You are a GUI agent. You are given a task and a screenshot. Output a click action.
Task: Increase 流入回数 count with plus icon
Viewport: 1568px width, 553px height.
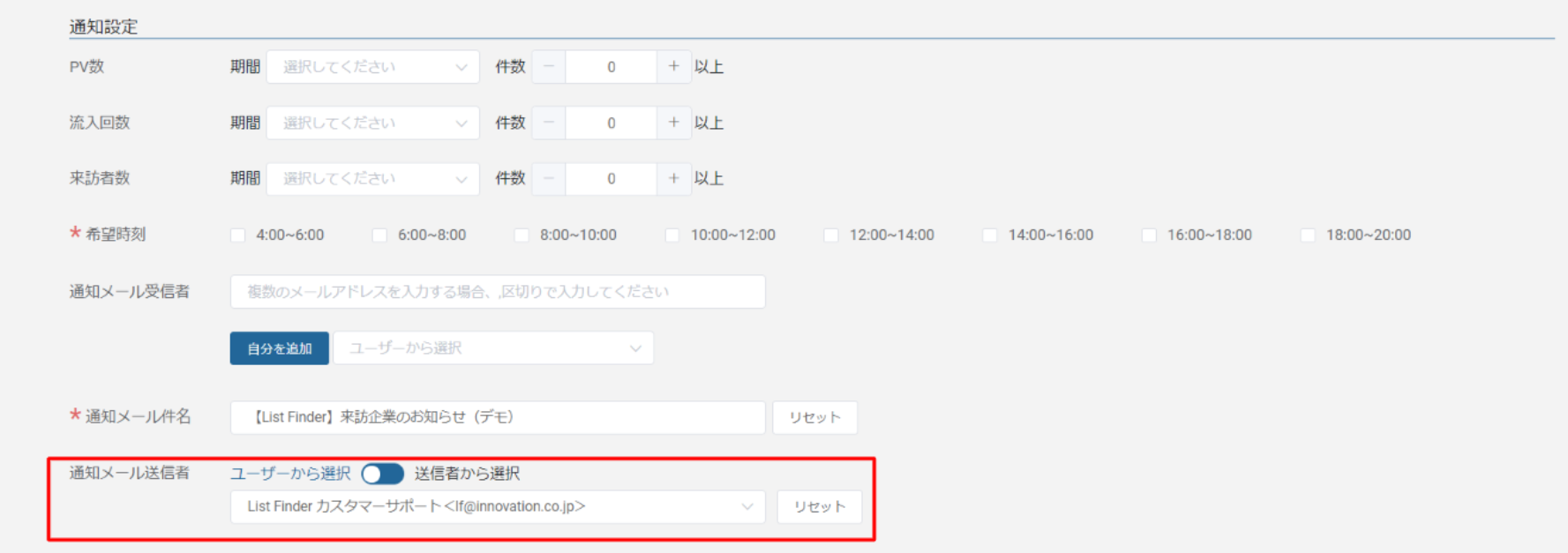[x=673, y=123]
